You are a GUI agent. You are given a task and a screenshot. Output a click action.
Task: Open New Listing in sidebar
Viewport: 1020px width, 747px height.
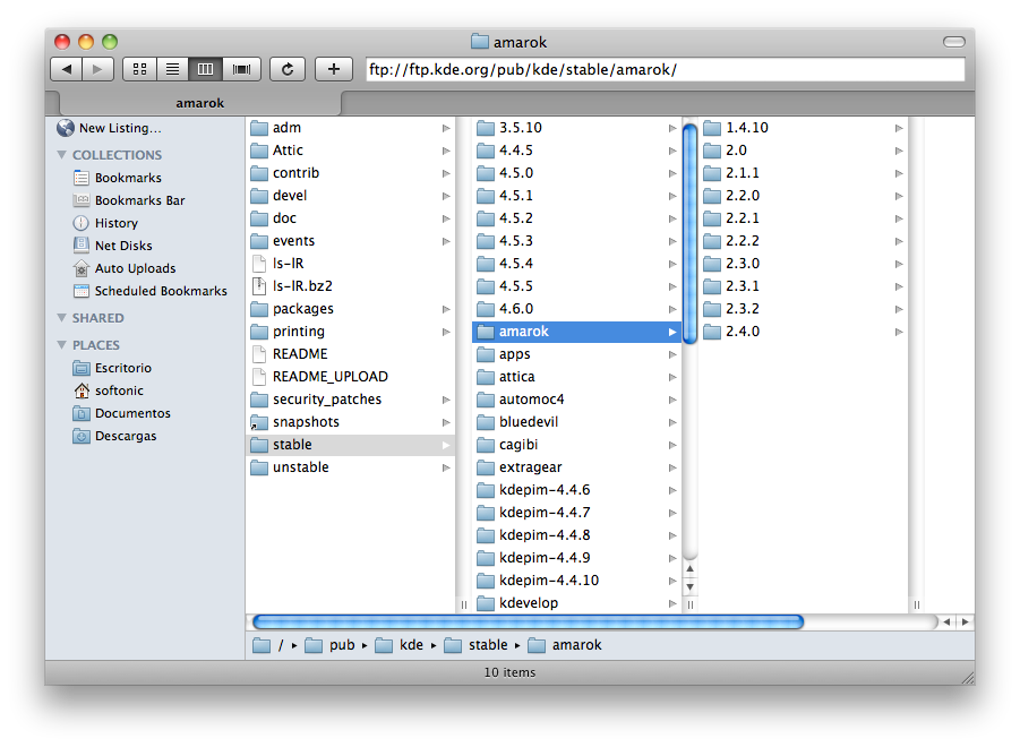(x=109, y=128)
